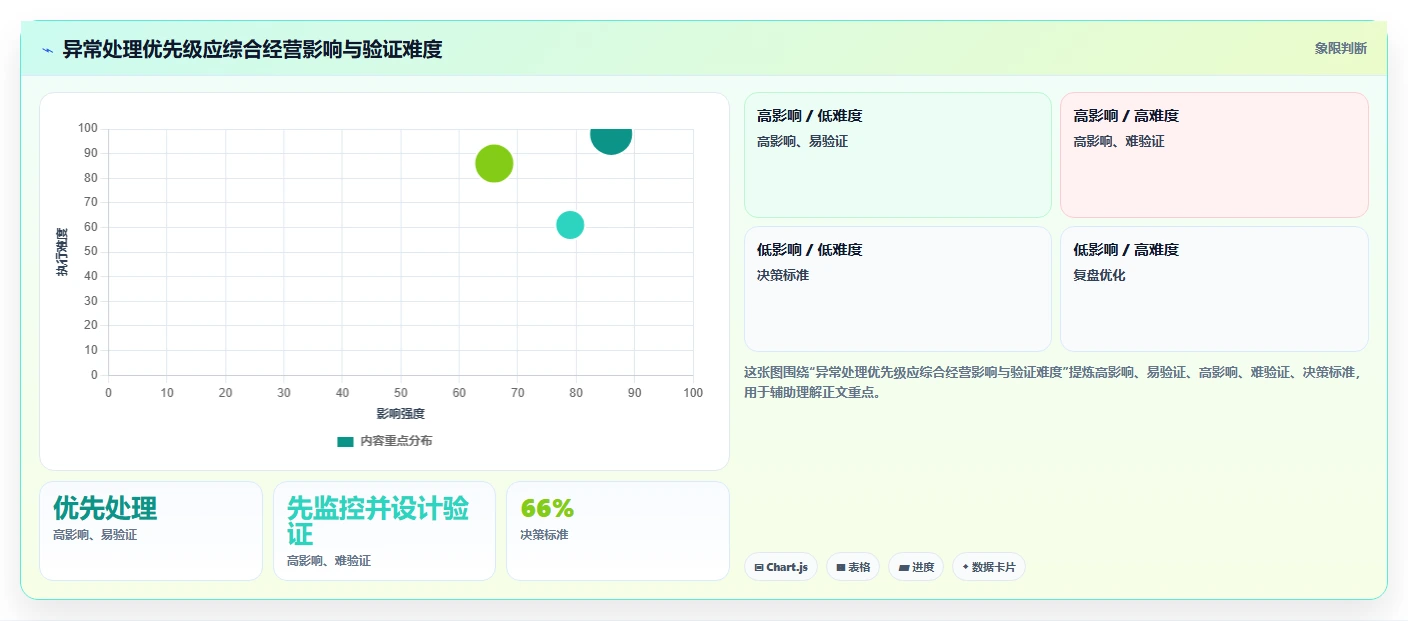Click the 执行难度 y-axis title
The height and width of the screenshot is (621, 1408).
tap(62, 252)
